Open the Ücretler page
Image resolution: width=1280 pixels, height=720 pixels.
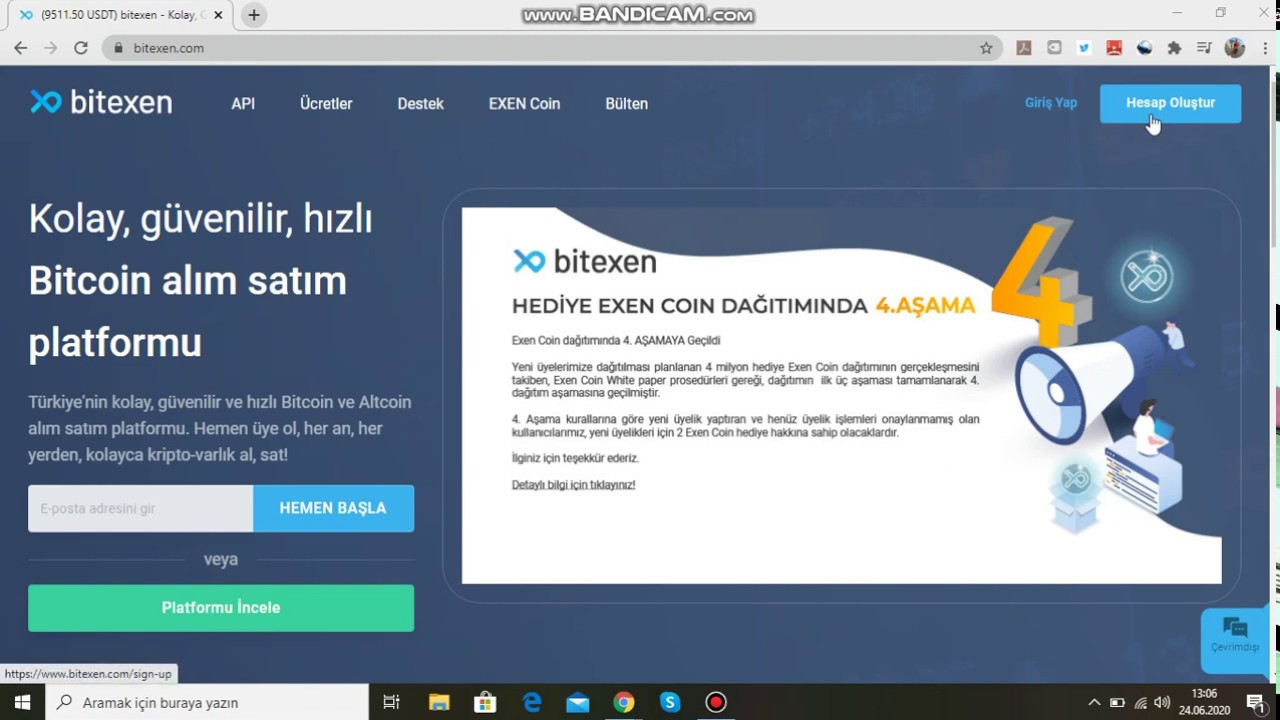pos(326,103)
